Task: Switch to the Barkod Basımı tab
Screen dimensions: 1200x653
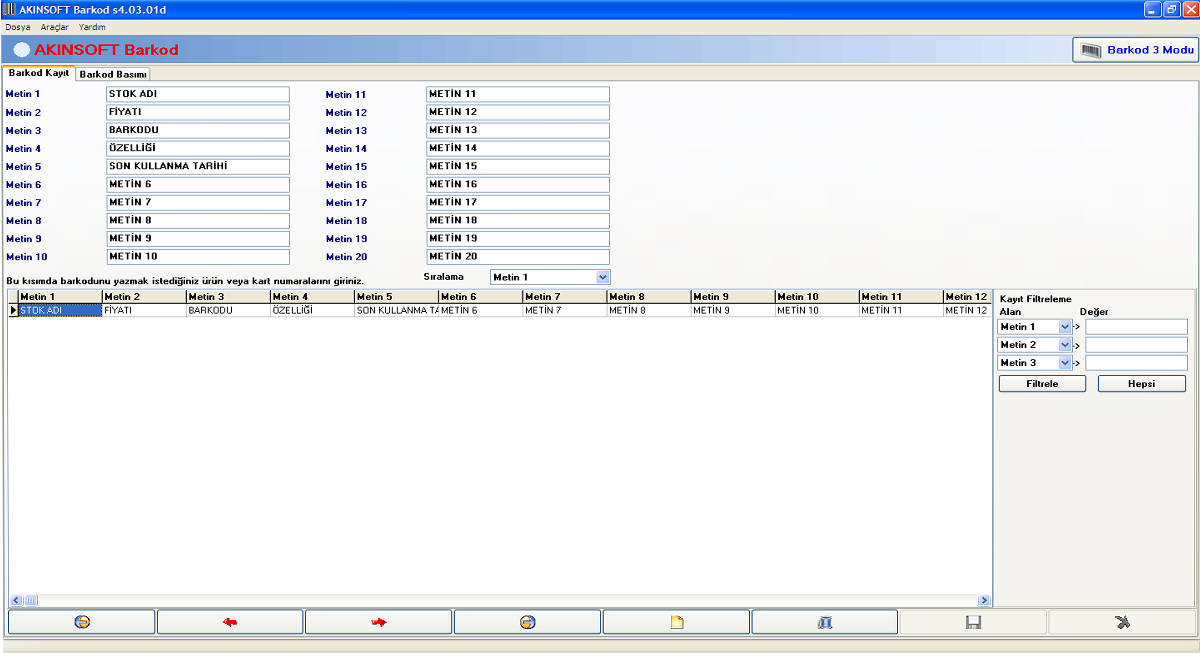Action: click(x=113, y=74)
